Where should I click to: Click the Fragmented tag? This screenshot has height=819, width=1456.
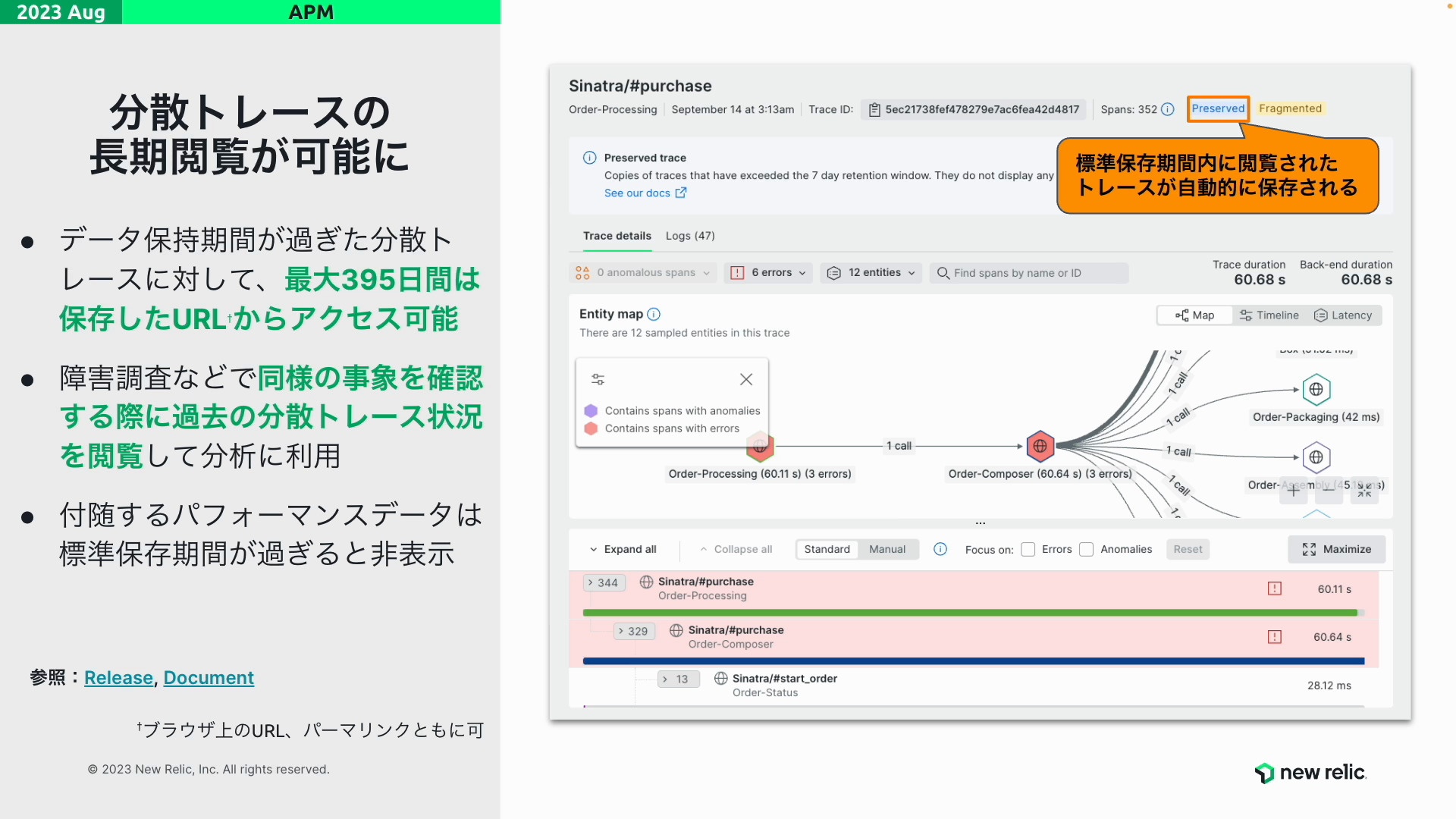pyautogui.click(x=1290, y=108)
